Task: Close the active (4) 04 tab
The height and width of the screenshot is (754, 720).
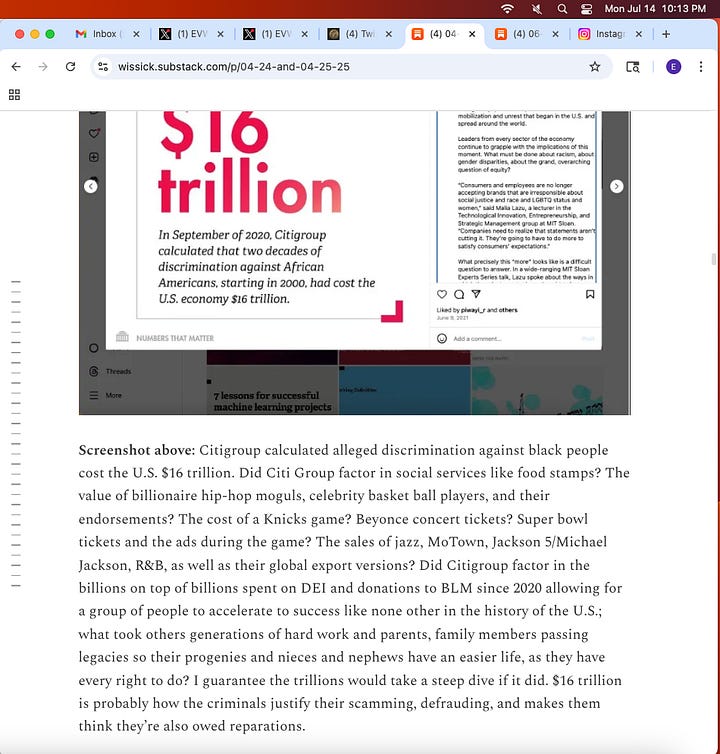Action: coord(472,34)
